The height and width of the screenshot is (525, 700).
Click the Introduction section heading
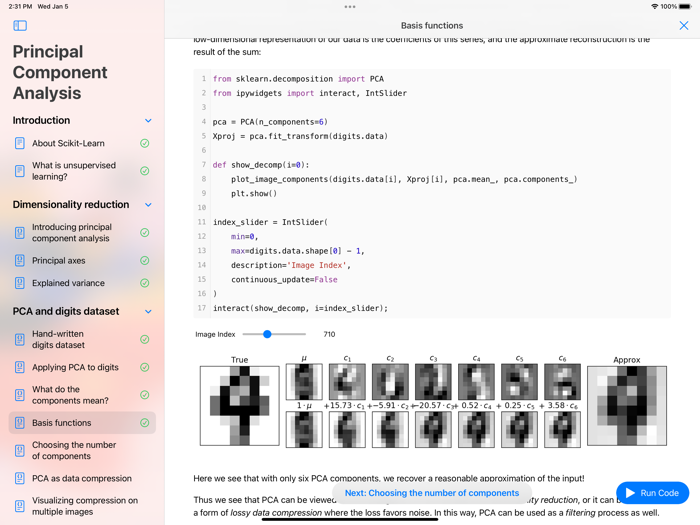point(41,121)
